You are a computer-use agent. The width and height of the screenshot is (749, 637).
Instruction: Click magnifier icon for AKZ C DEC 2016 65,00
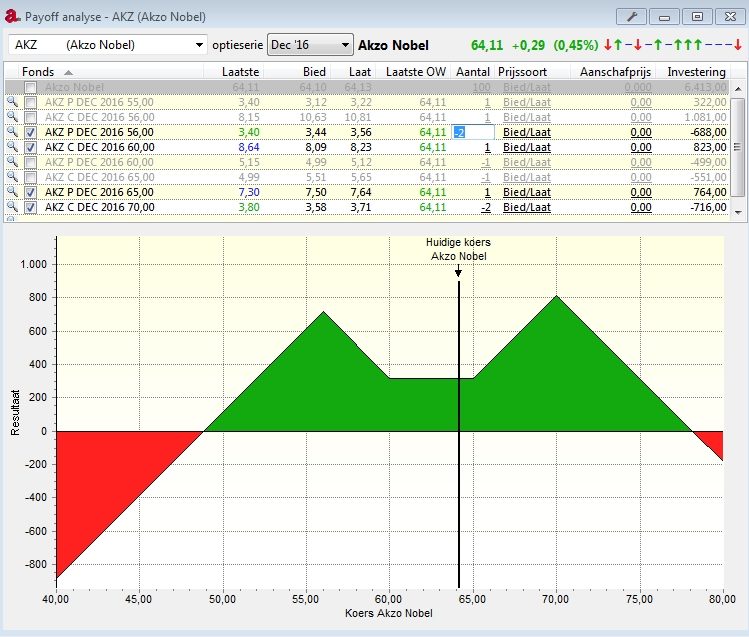(11, 177)
